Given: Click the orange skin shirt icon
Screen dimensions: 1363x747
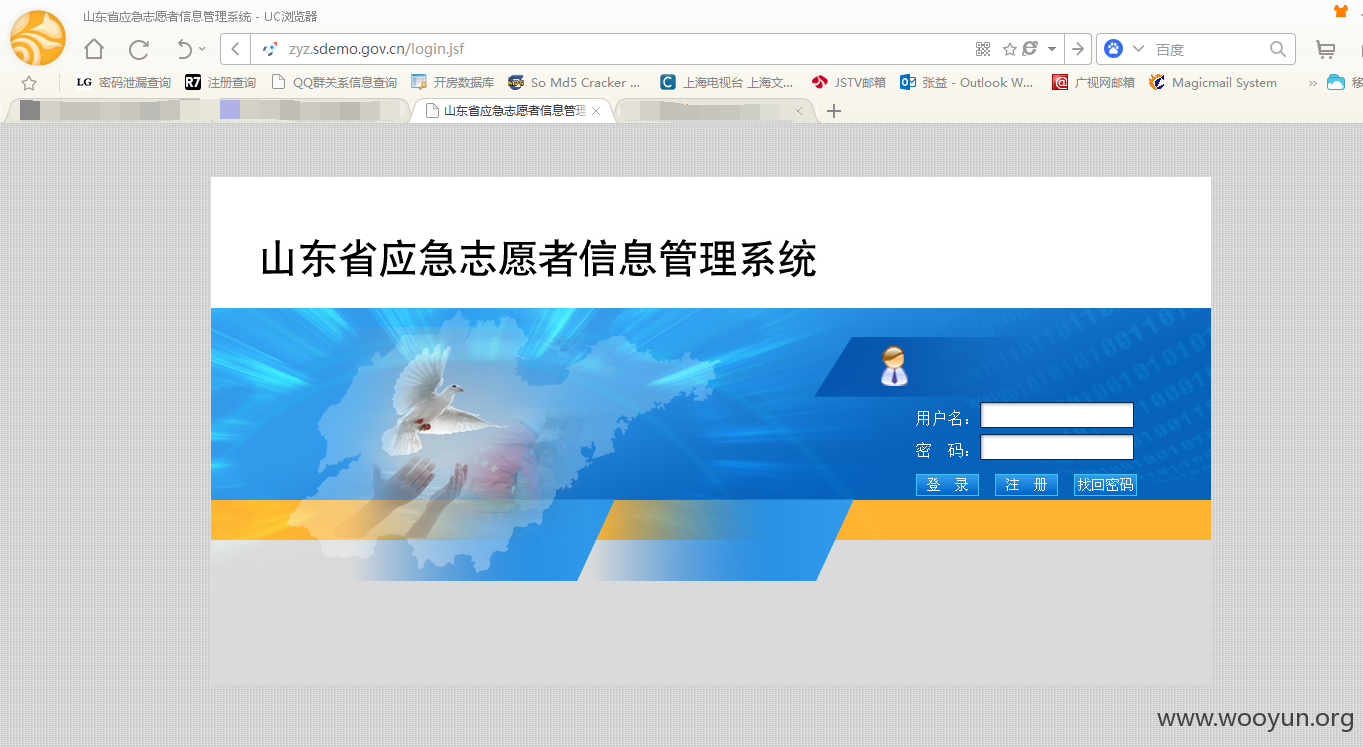Looking at the screenshot, I should [1341, 12].
